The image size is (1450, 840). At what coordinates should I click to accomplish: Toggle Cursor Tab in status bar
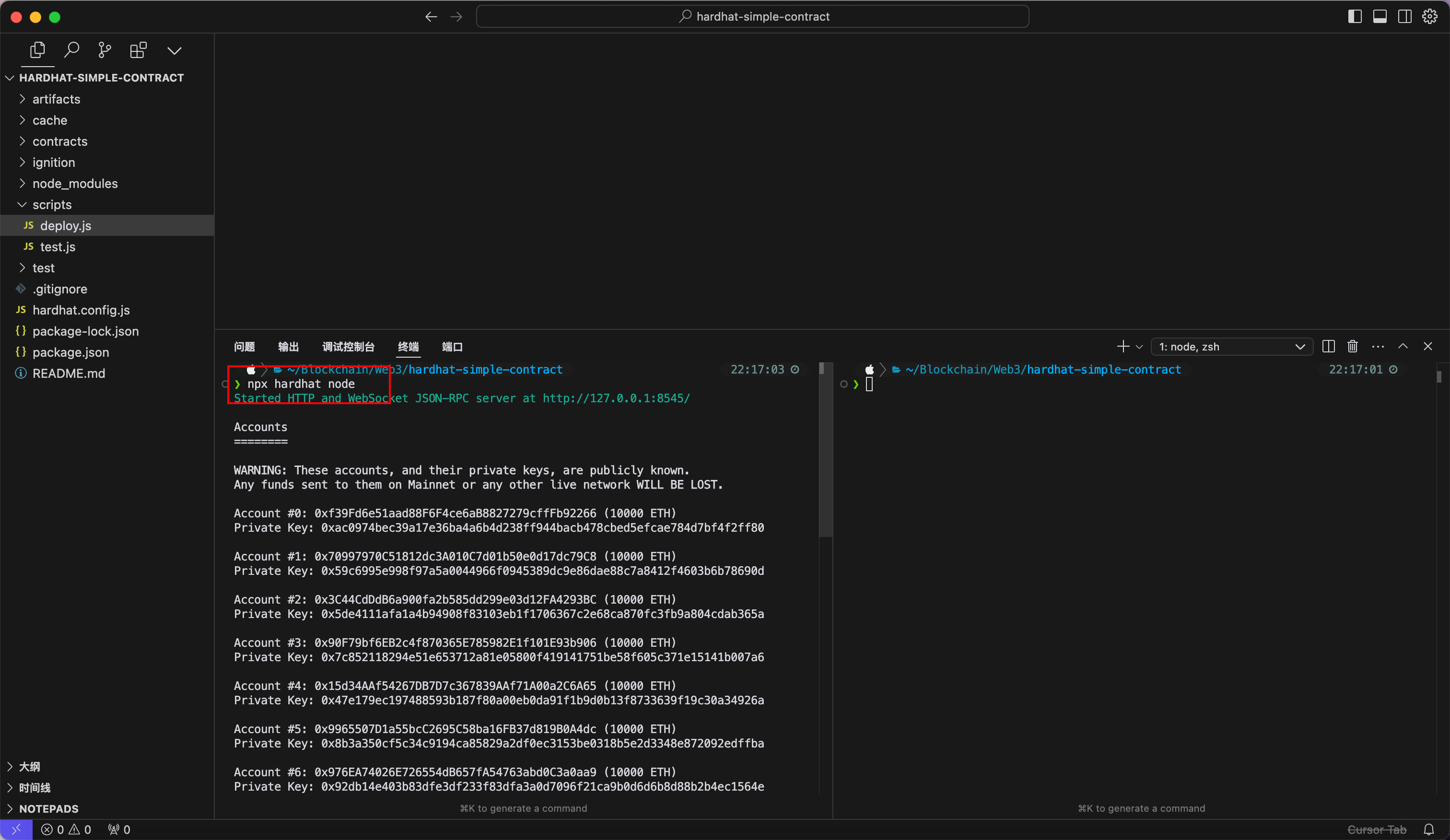click(x=1376, y=829)
